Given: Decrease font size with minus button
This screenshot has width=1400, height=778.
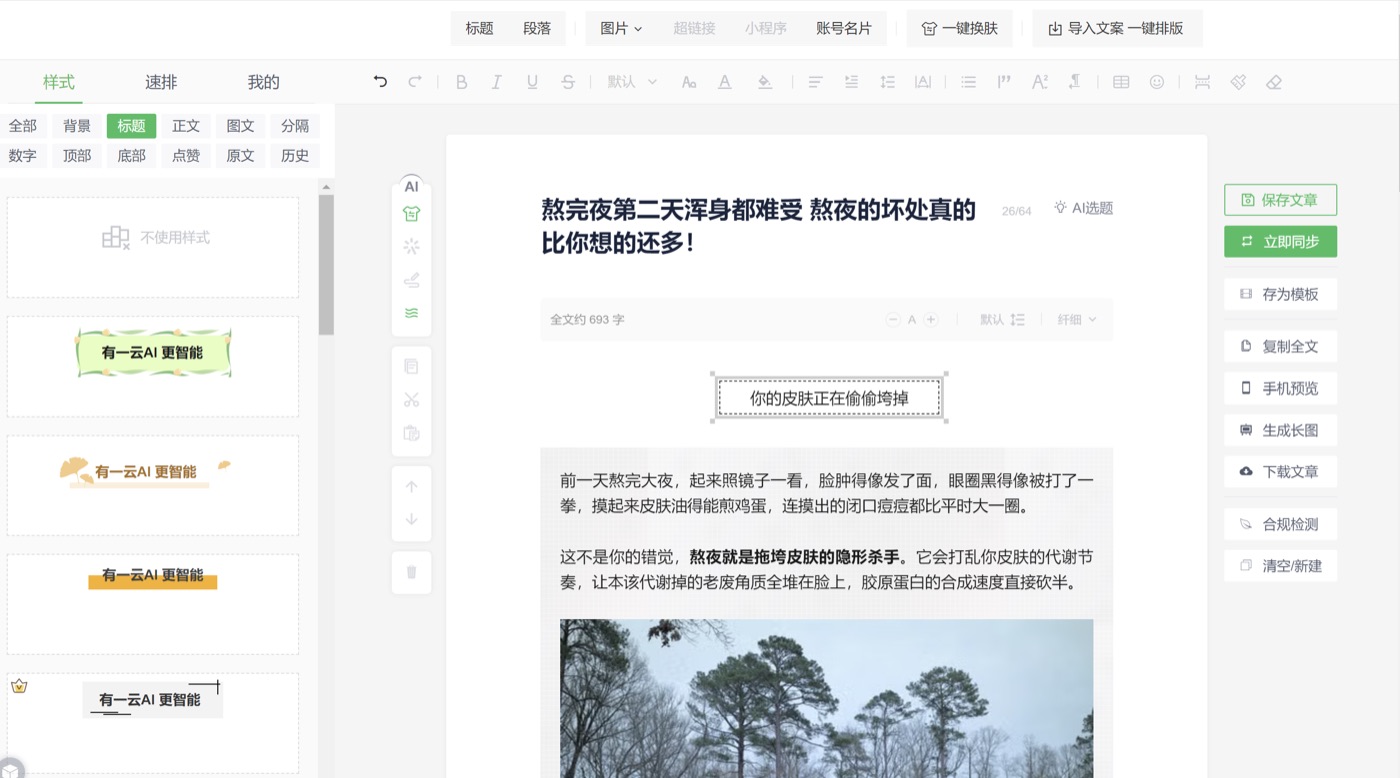Looking at the screenshot, I should point(893,320).
